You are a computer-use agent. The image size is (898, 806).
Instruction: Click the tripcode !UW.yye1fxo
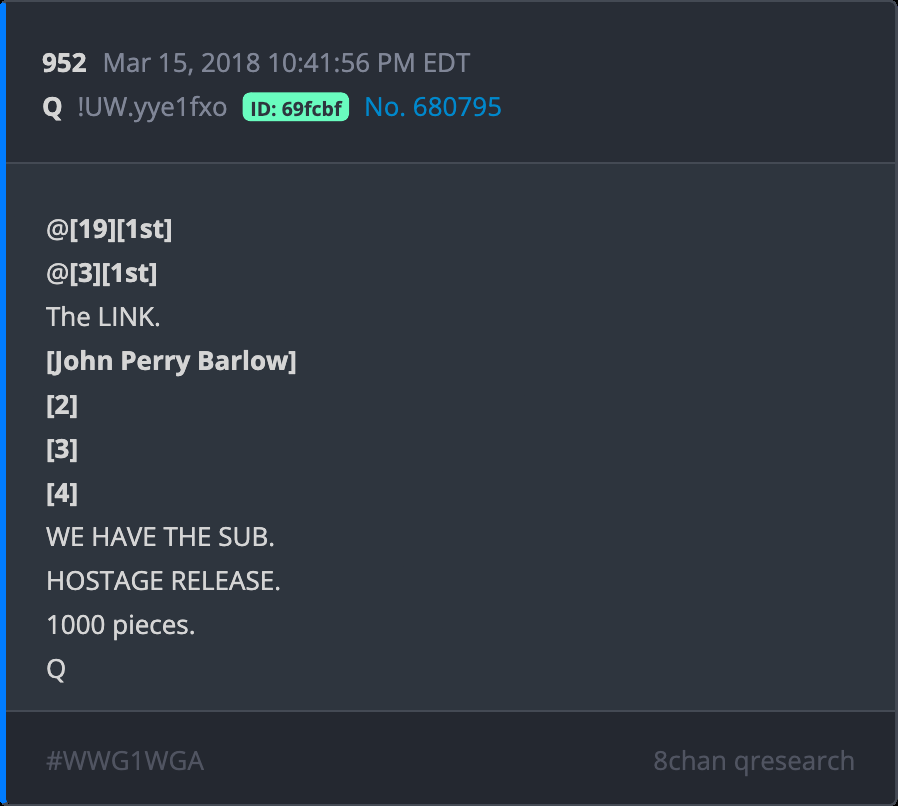pyautogui.click(x=152, y=108)
